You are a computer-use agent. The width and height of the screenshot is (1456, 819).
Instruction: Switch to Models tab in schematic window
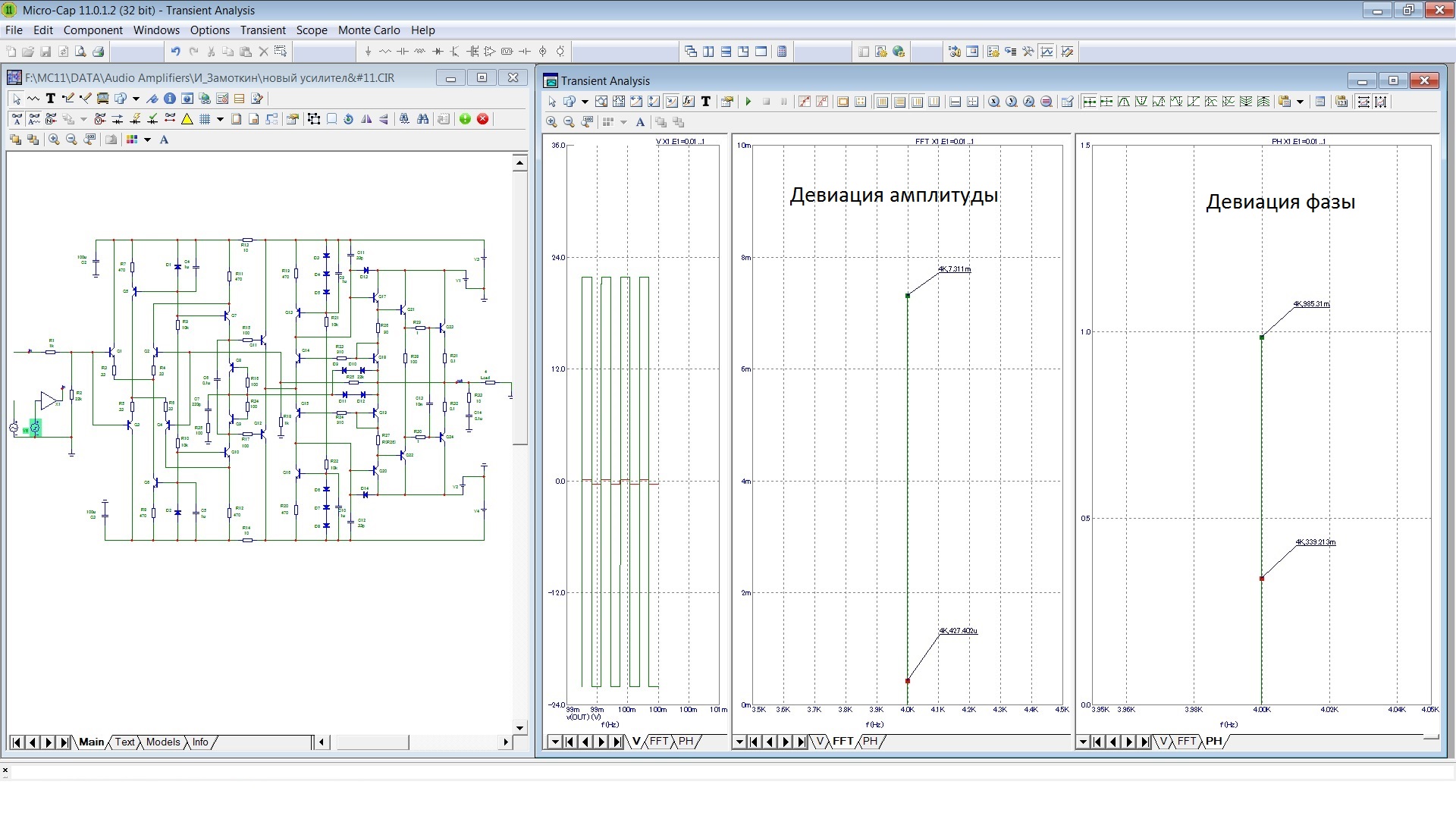point(163,742)
